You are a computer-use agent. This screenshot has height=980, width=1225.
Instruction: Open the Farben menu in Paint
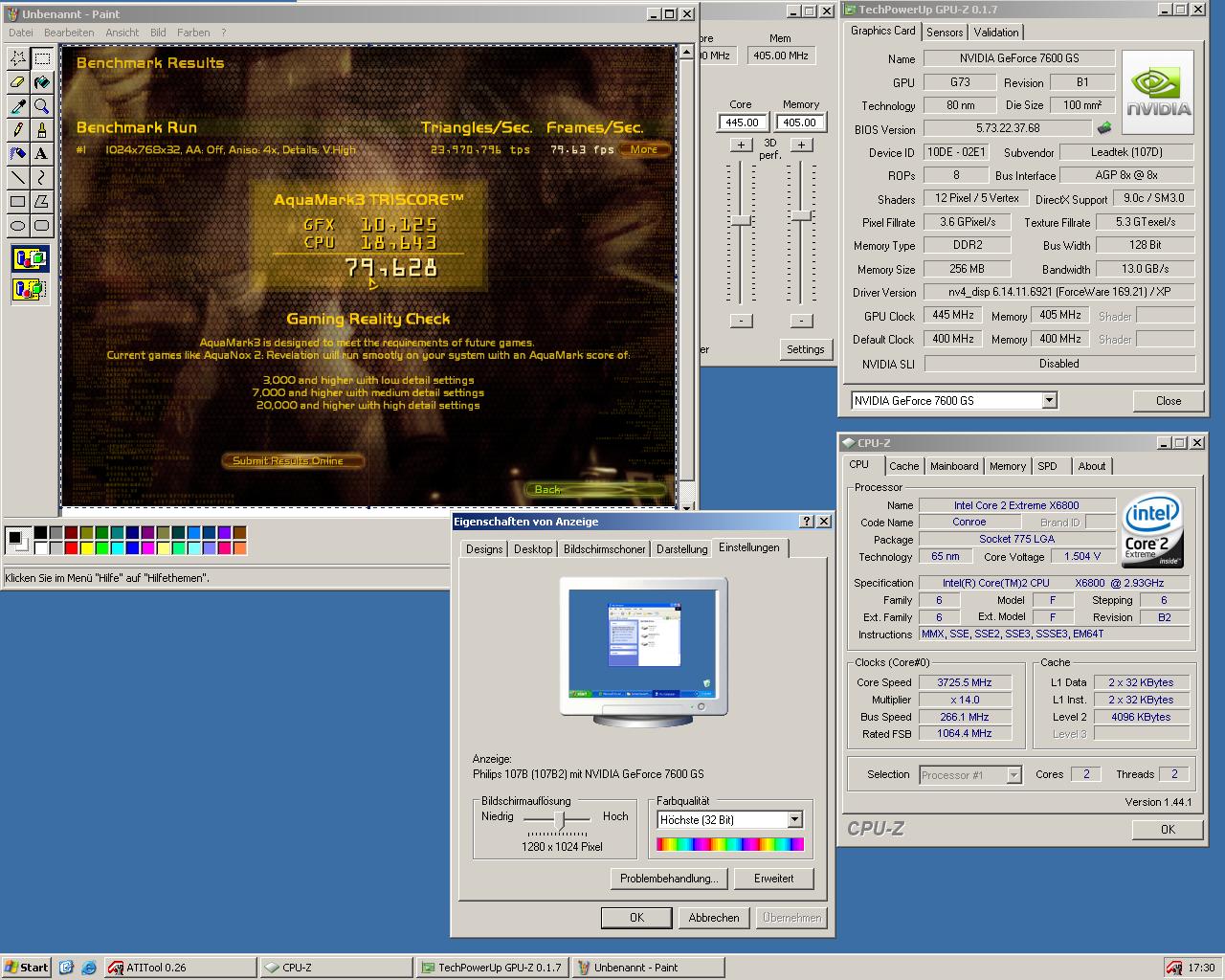[x=193, y=33]
